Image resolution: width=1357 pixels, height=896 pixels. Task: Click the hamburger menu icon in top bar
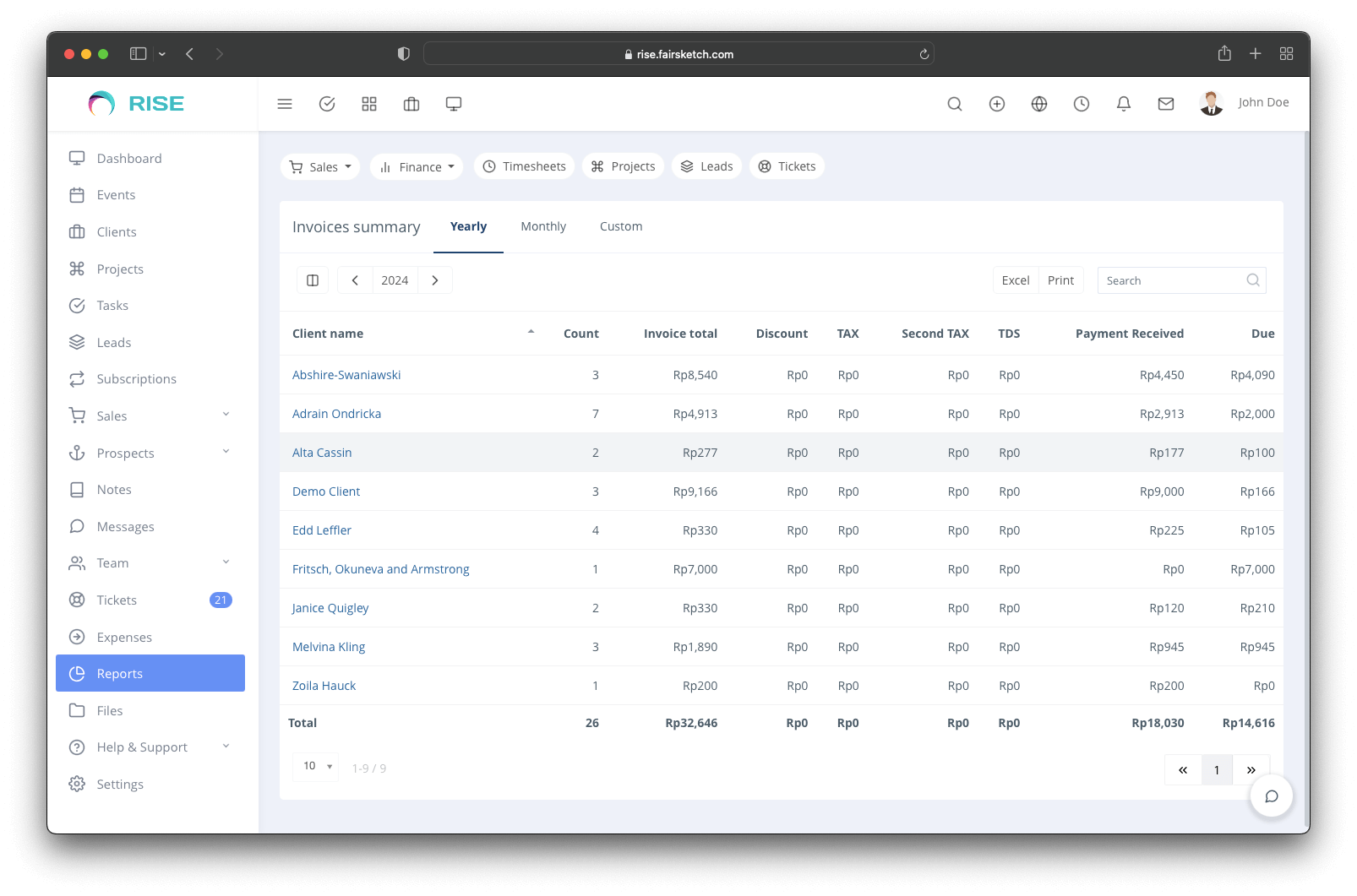[x=285, y=104]
